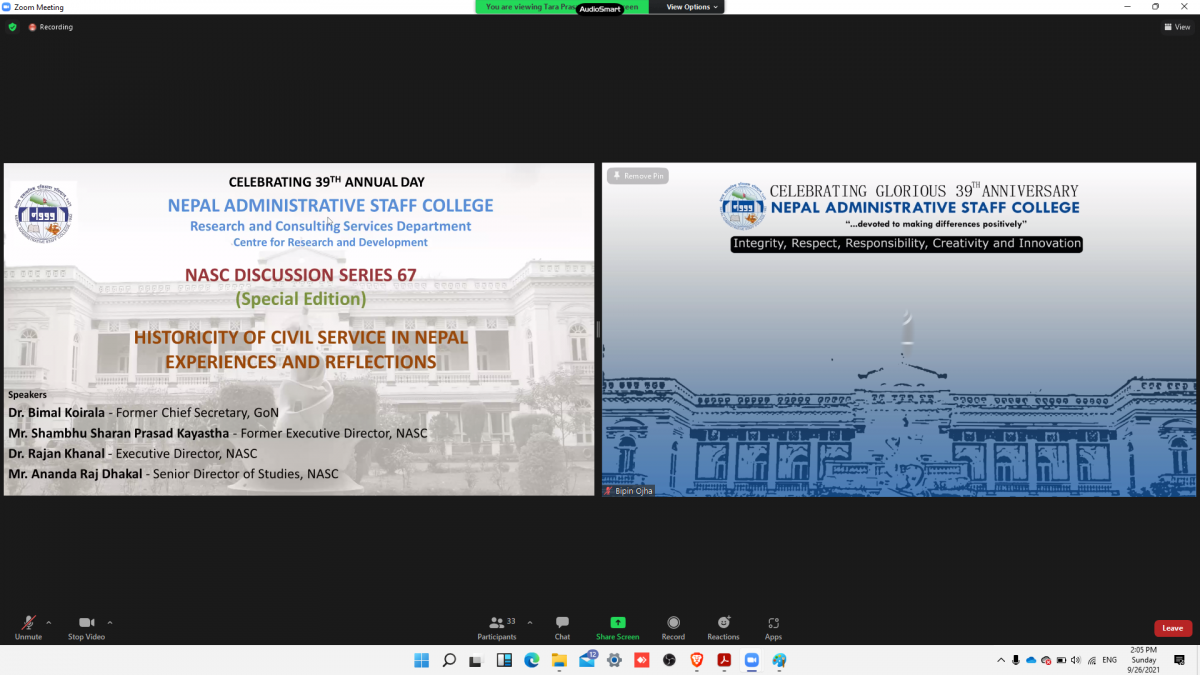Open the black circular app on the taskbar

[669, 660]
